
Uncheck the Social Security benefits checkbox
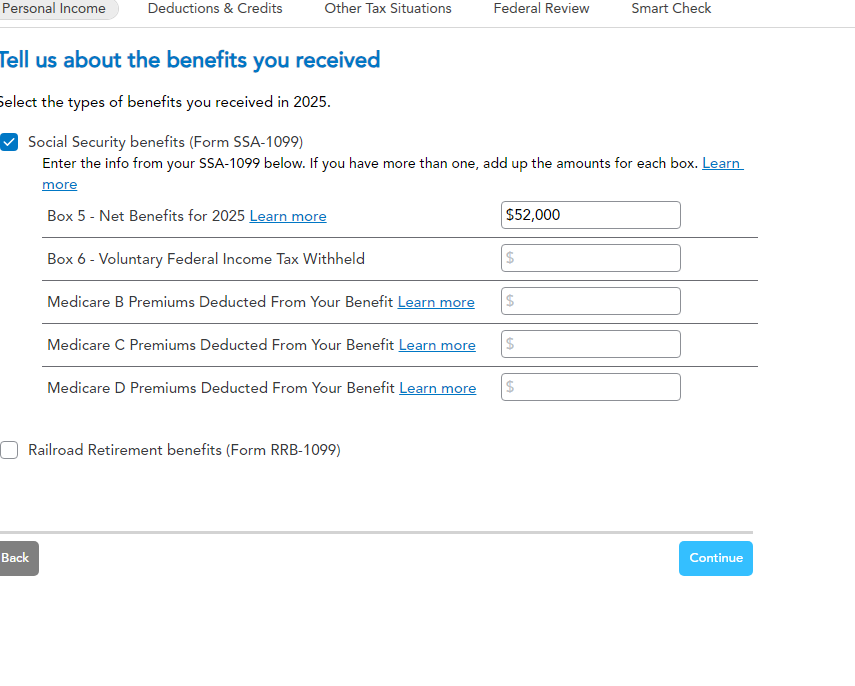pos(10,142)
